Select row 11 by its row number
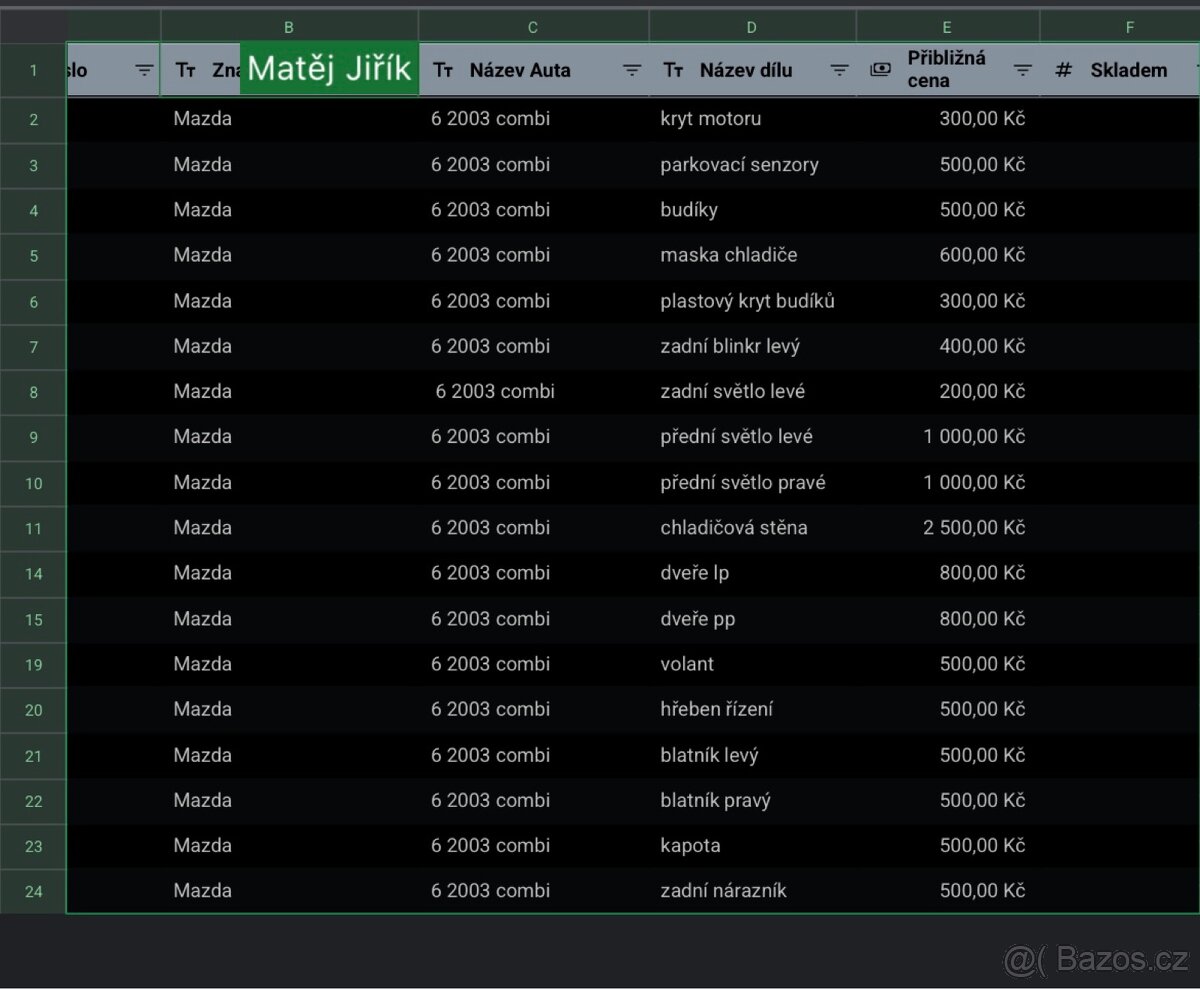This screenshot has height=989, width=1200. 33,528
